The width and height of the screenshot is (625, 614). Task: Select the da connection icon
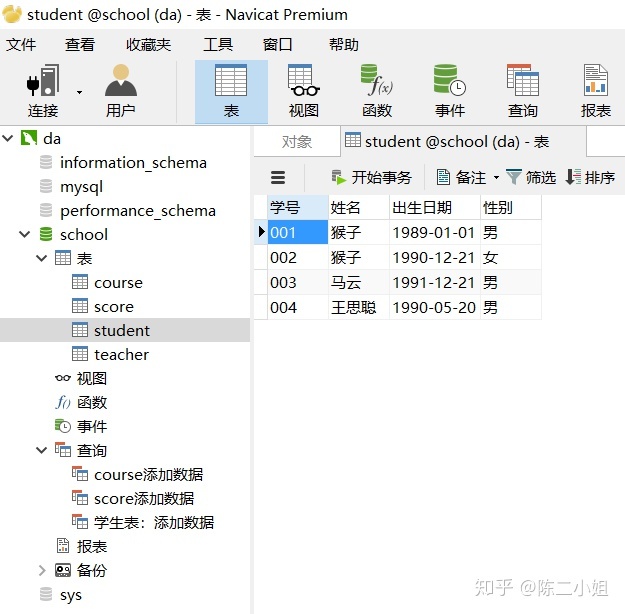(29, 138)
